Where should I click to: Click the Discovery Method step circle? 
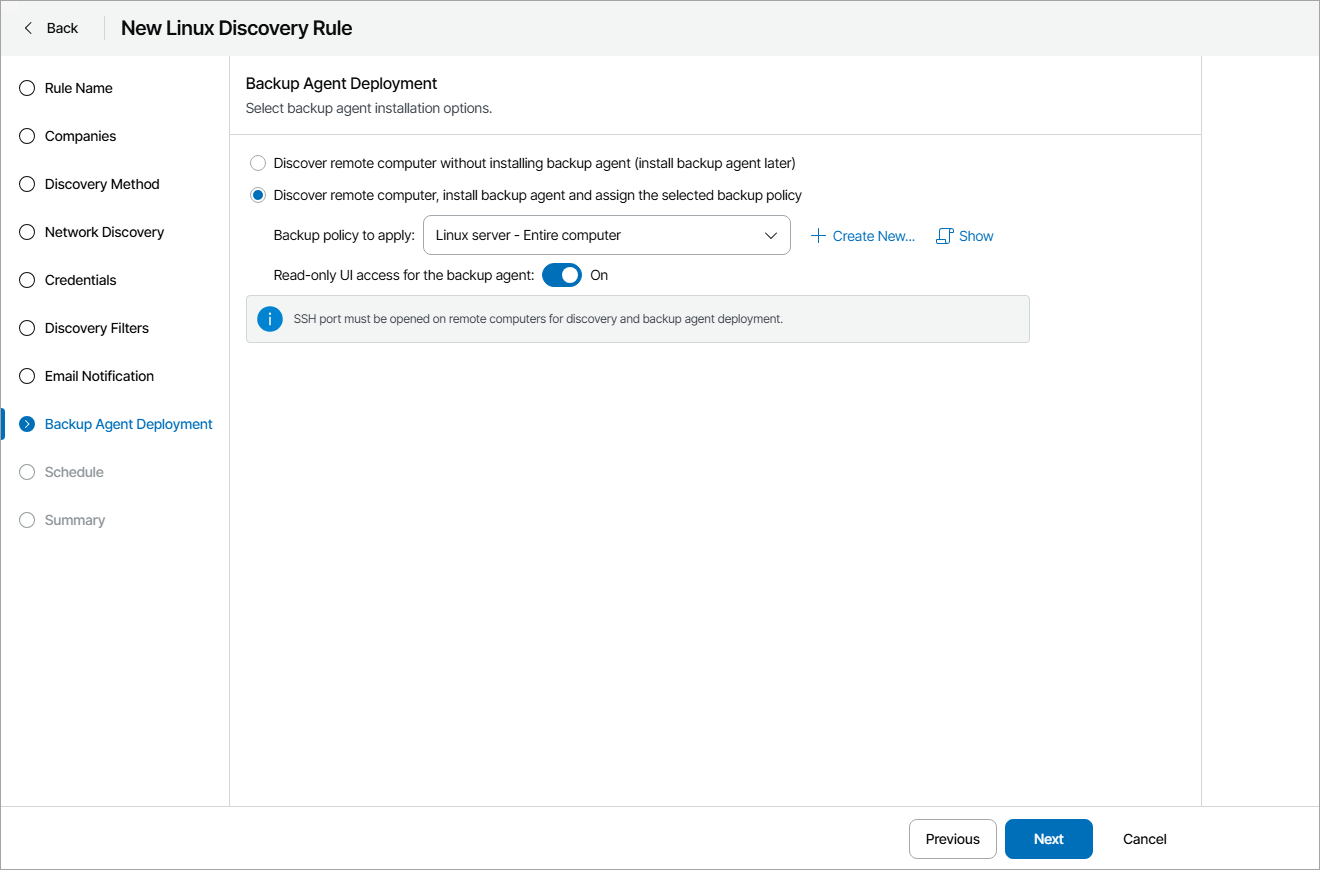click(x=26, y=184)
